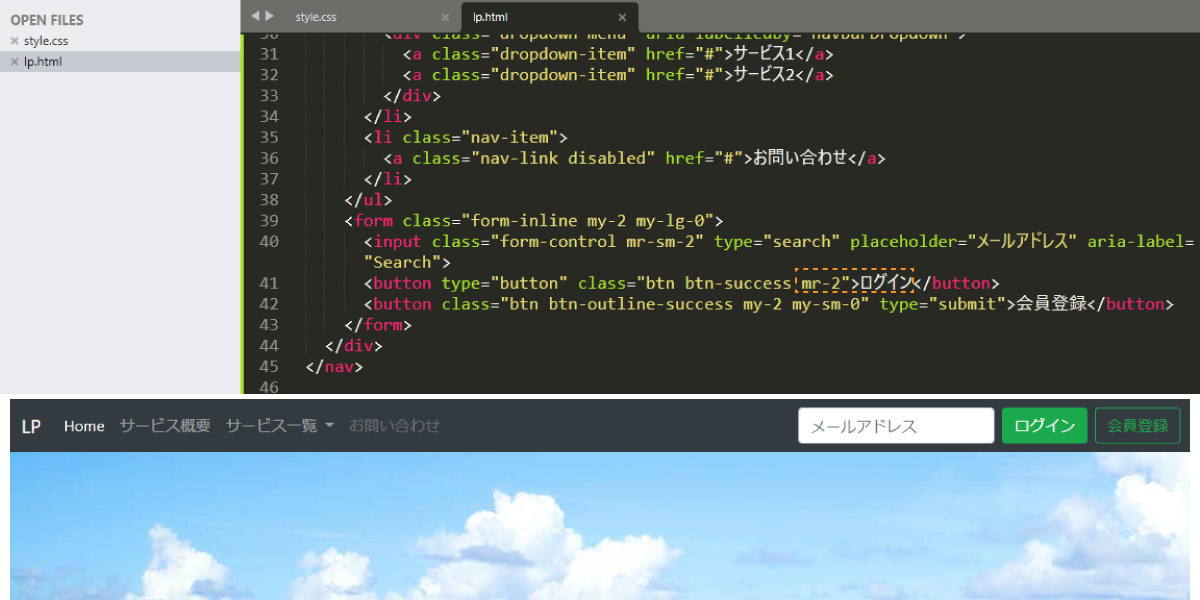Click the sky hero image in preview

tap(600, 526)
